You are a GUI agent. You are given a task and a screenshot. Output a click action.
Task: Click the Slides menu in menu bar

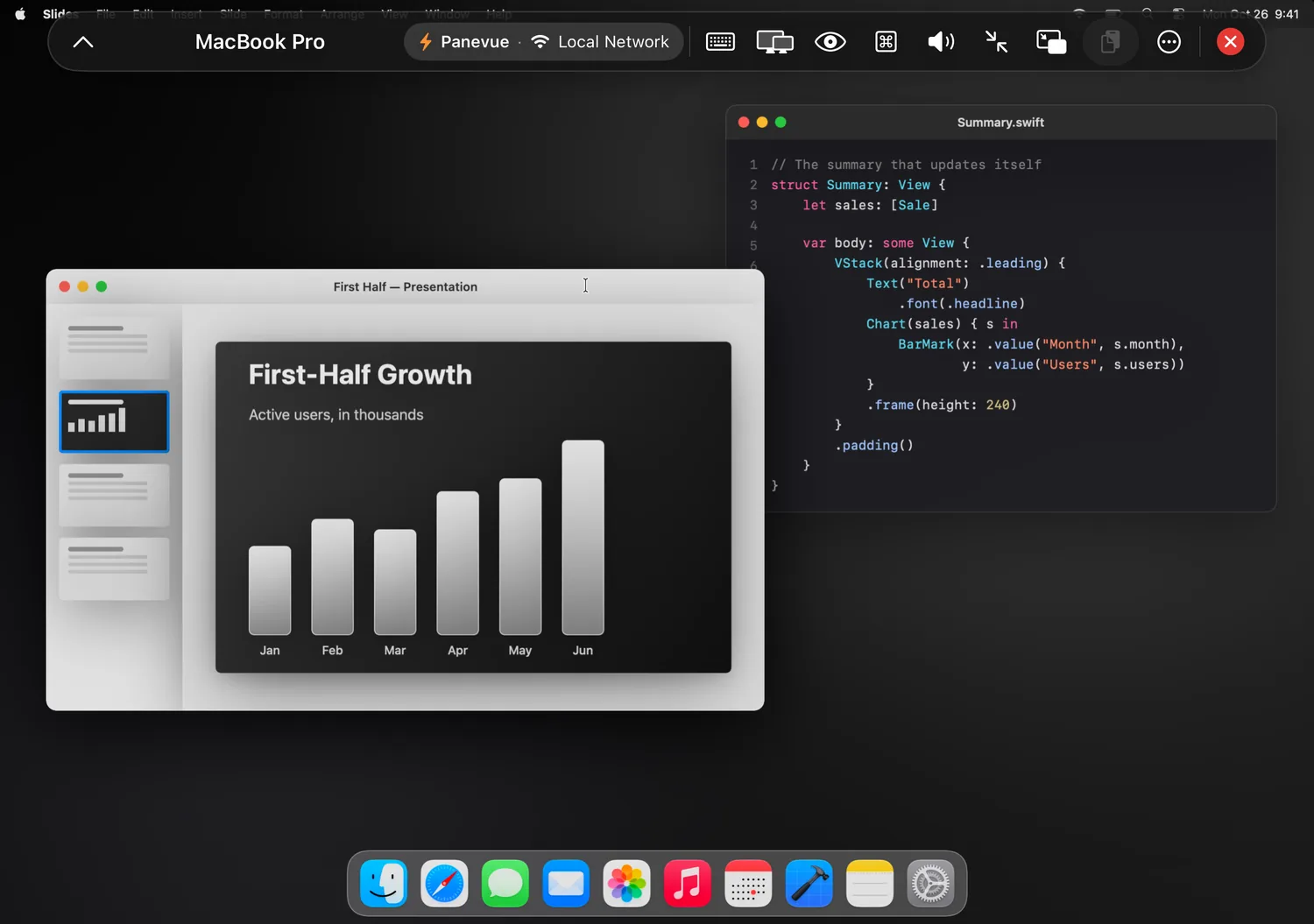click(60, 14)
